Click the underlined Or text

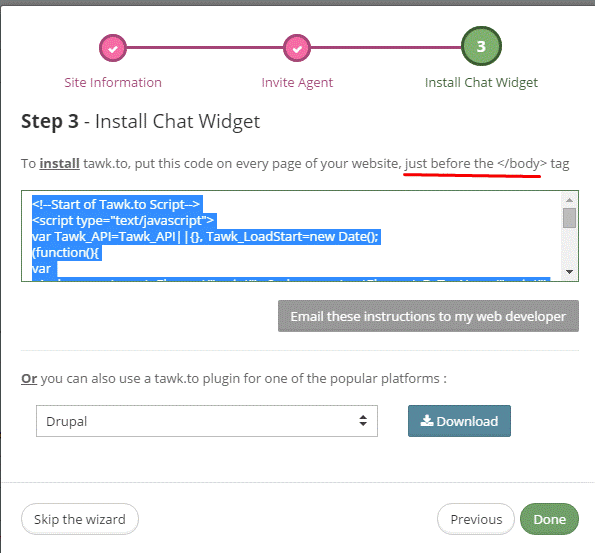pyautogui.click(x=29, y=378)
